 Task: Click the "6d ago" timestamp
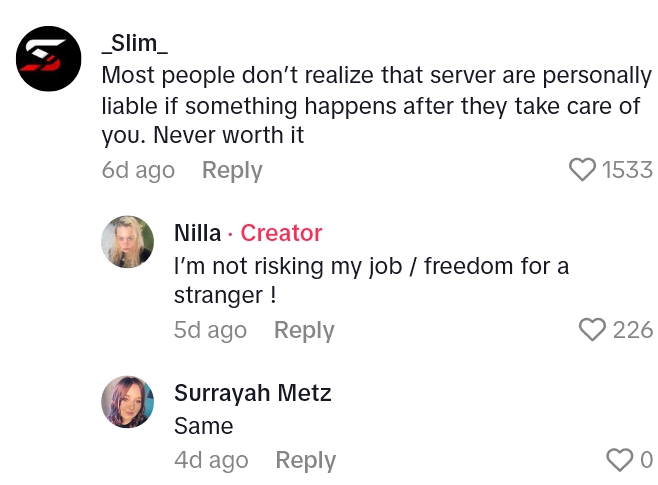(138, 170)
